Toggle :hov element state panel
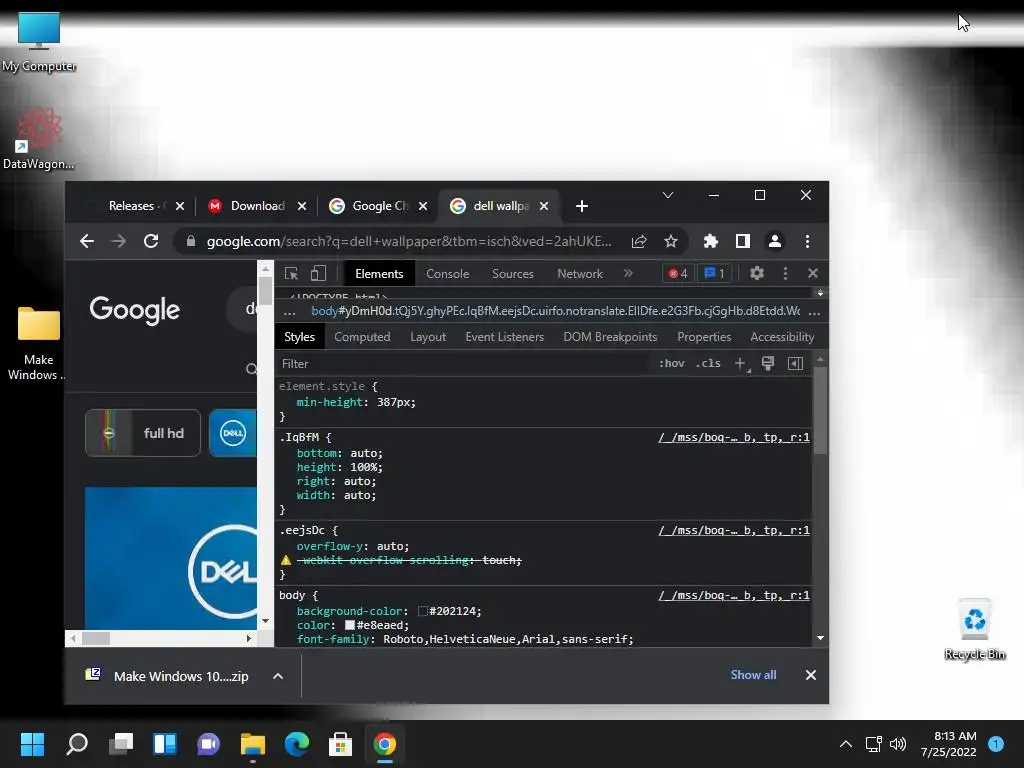 [671, 364]
